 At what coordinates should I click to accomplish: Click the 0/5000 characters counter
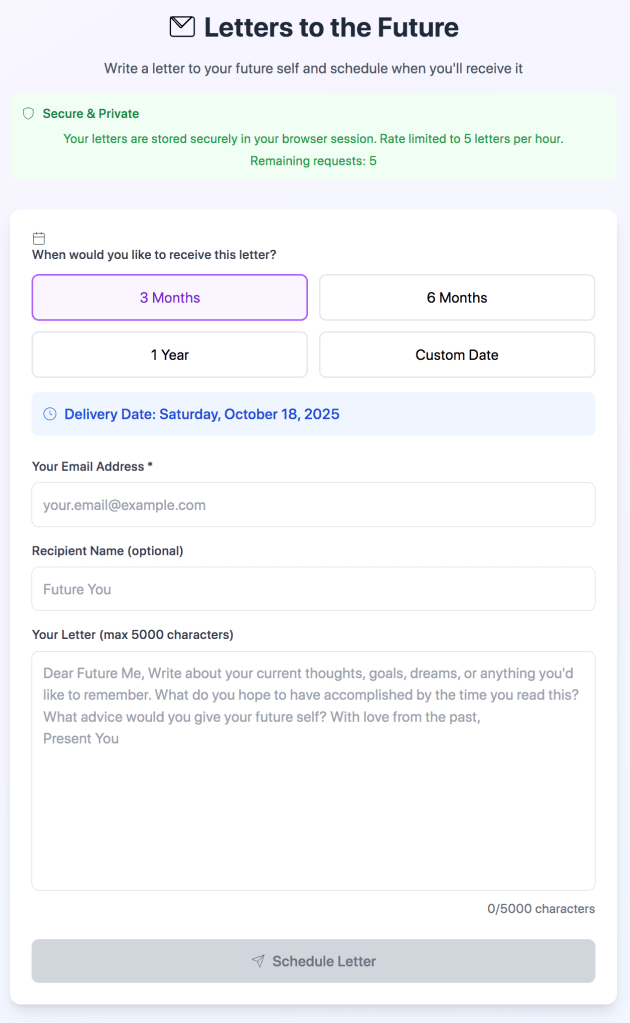point(541,909)
